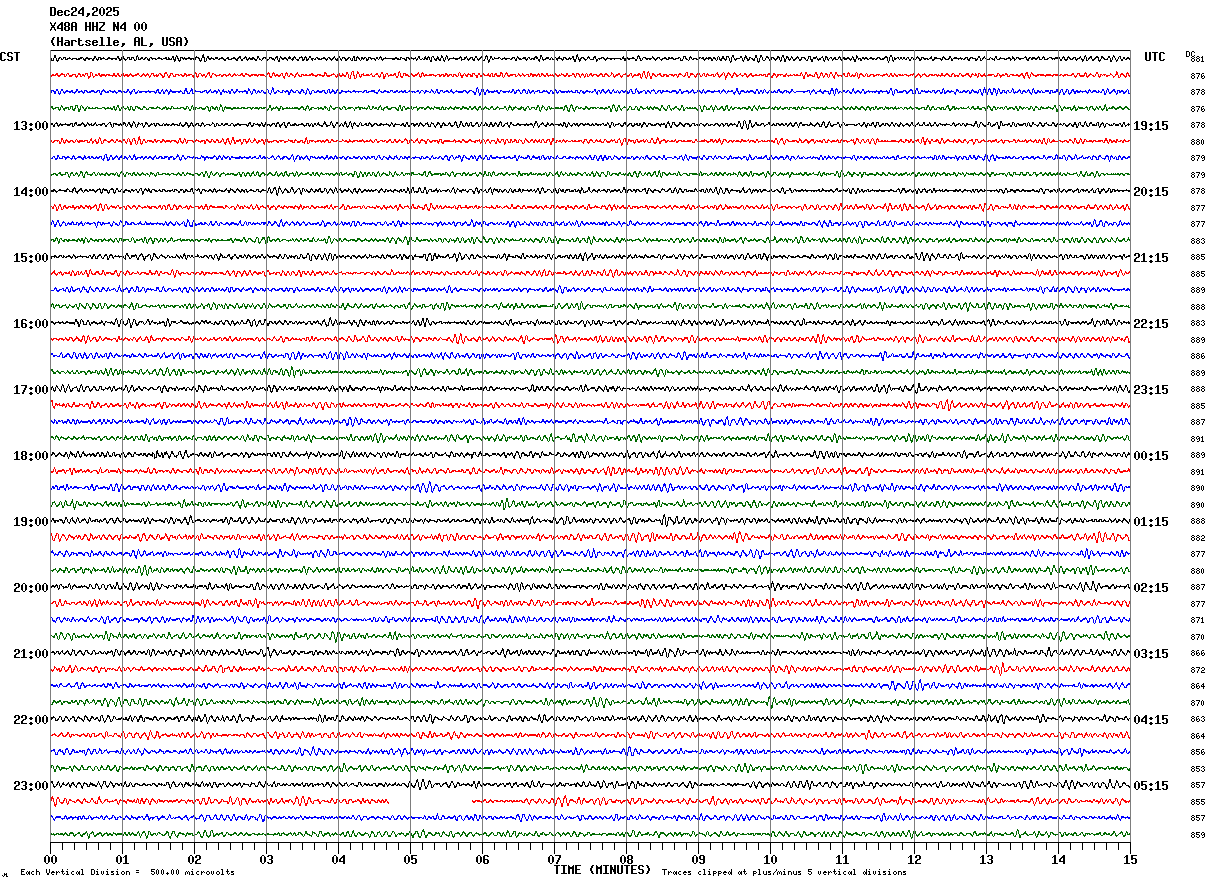The height and width of the screenshot is (886, 1210).
Task: Click minute 10 on the time axis
Action: [x=770, y=859]
